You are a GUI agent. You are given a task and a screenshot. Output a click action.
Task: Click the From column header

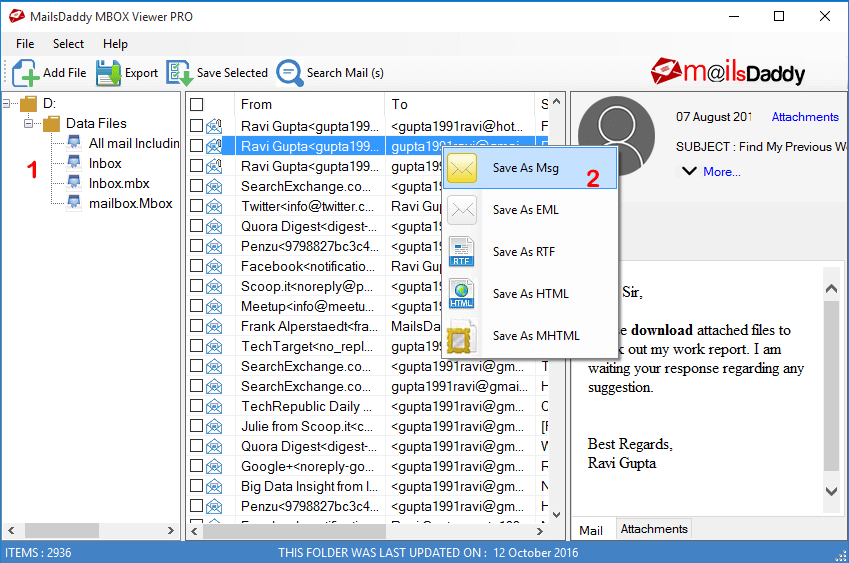point(310,104)
